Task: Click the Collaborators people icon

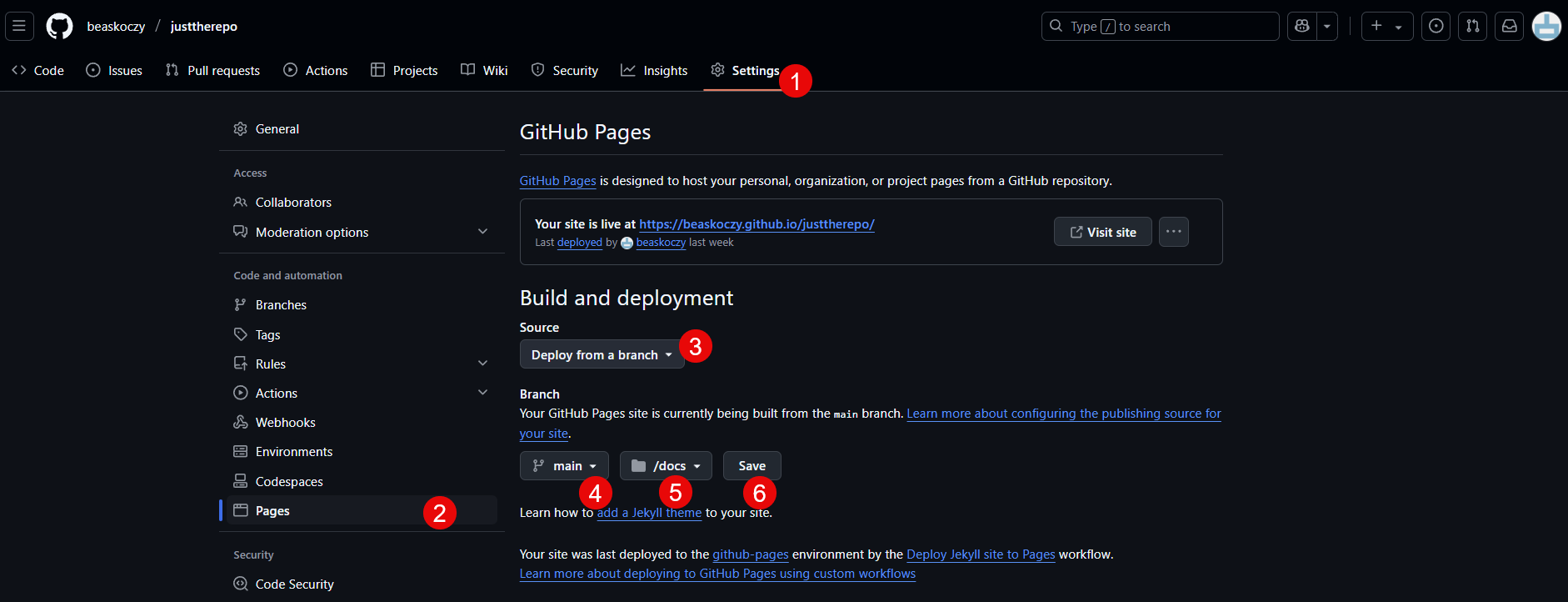Action: 241,203
